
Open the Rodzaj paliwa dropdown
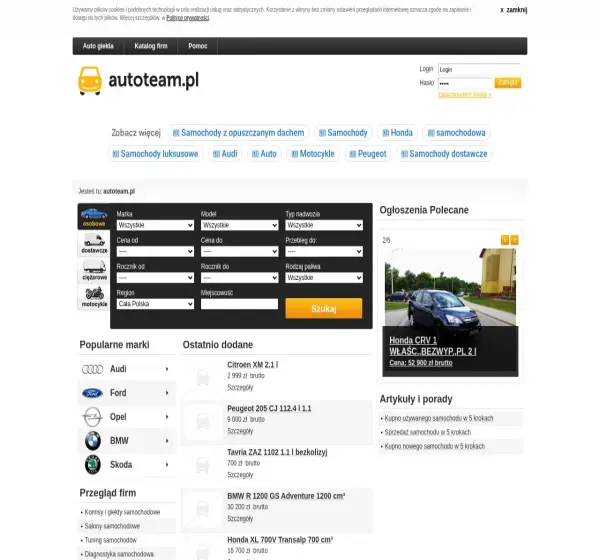point(324,278)
